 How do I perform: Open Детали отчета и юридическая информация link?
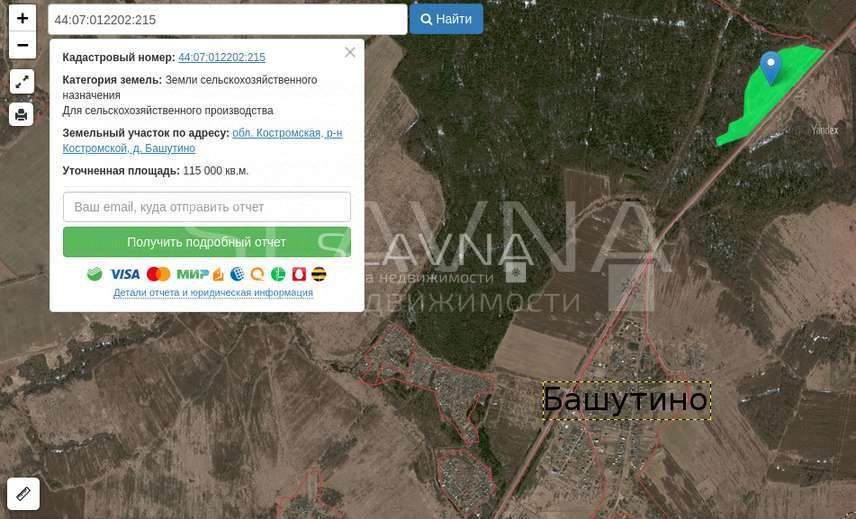[213, 293]
